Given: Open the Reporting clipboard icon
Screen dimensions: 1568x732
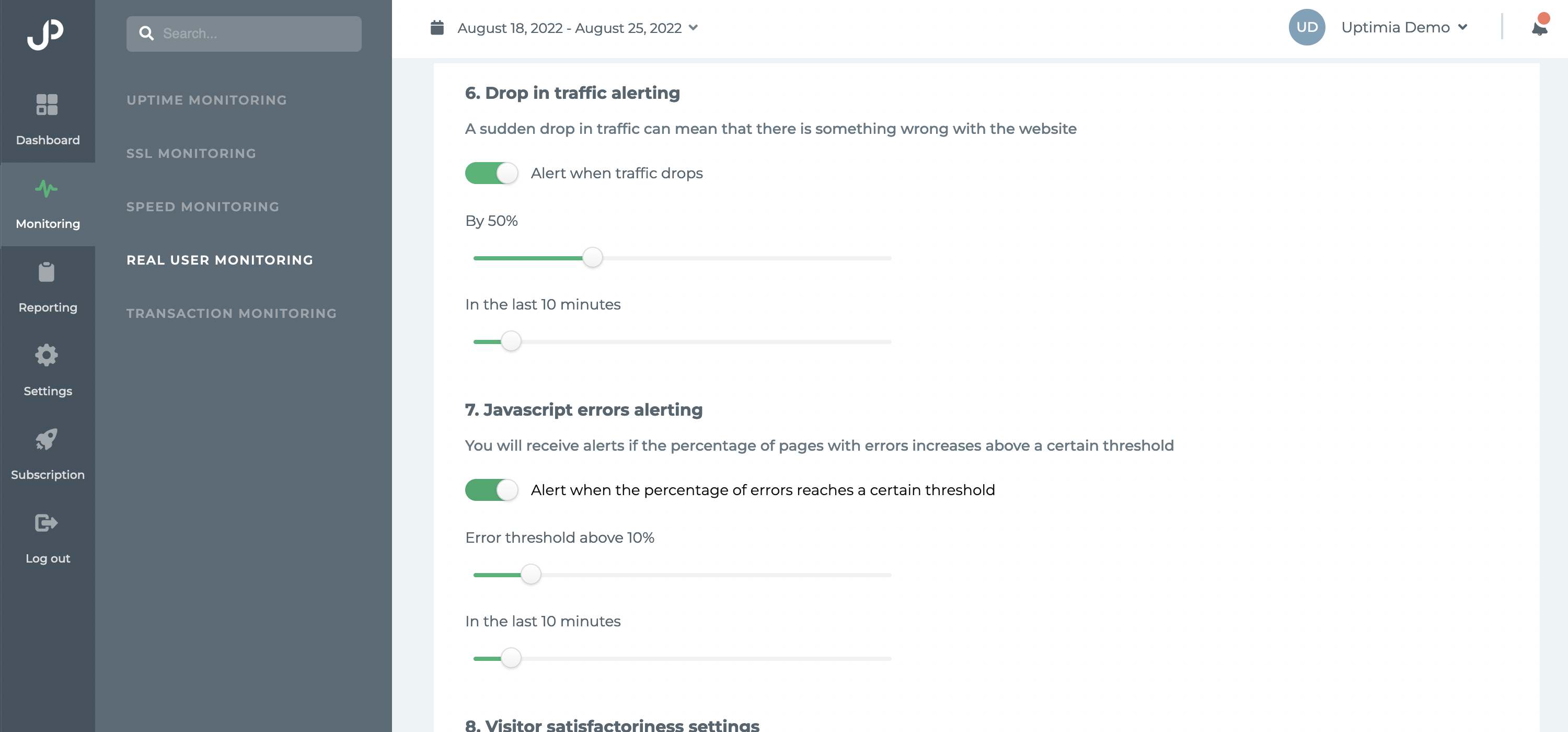Looking at the screenshot, I should point(47,272).
